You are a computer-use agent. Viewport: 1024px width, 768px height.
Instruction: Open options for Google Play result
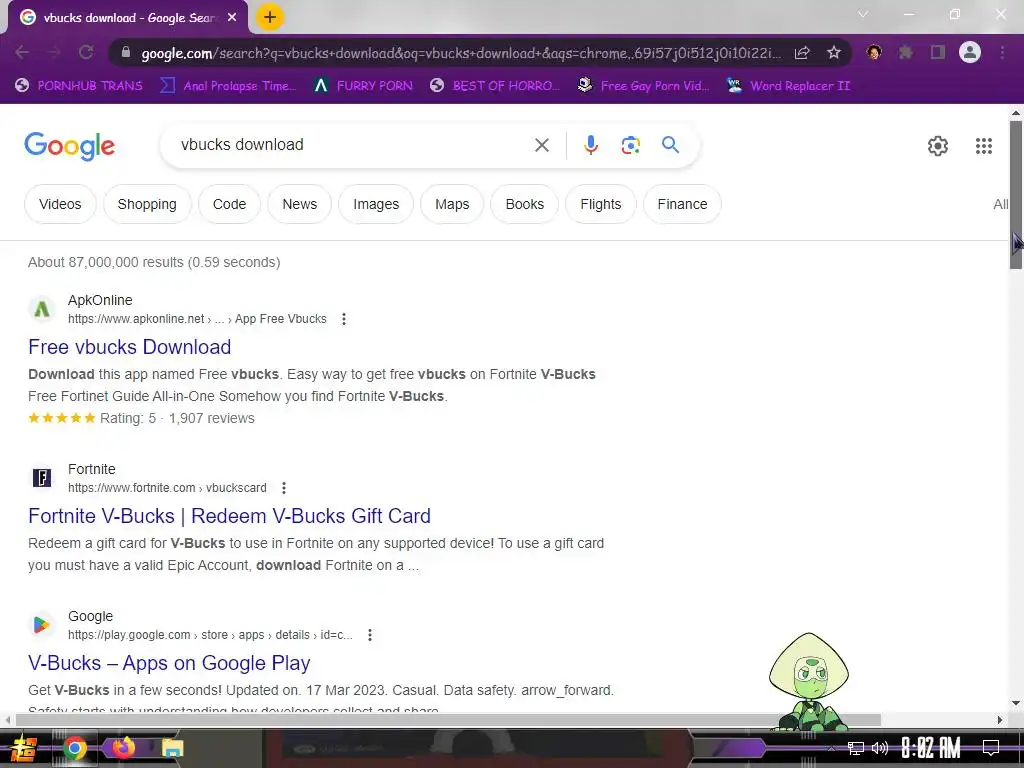tap(370, 635)
